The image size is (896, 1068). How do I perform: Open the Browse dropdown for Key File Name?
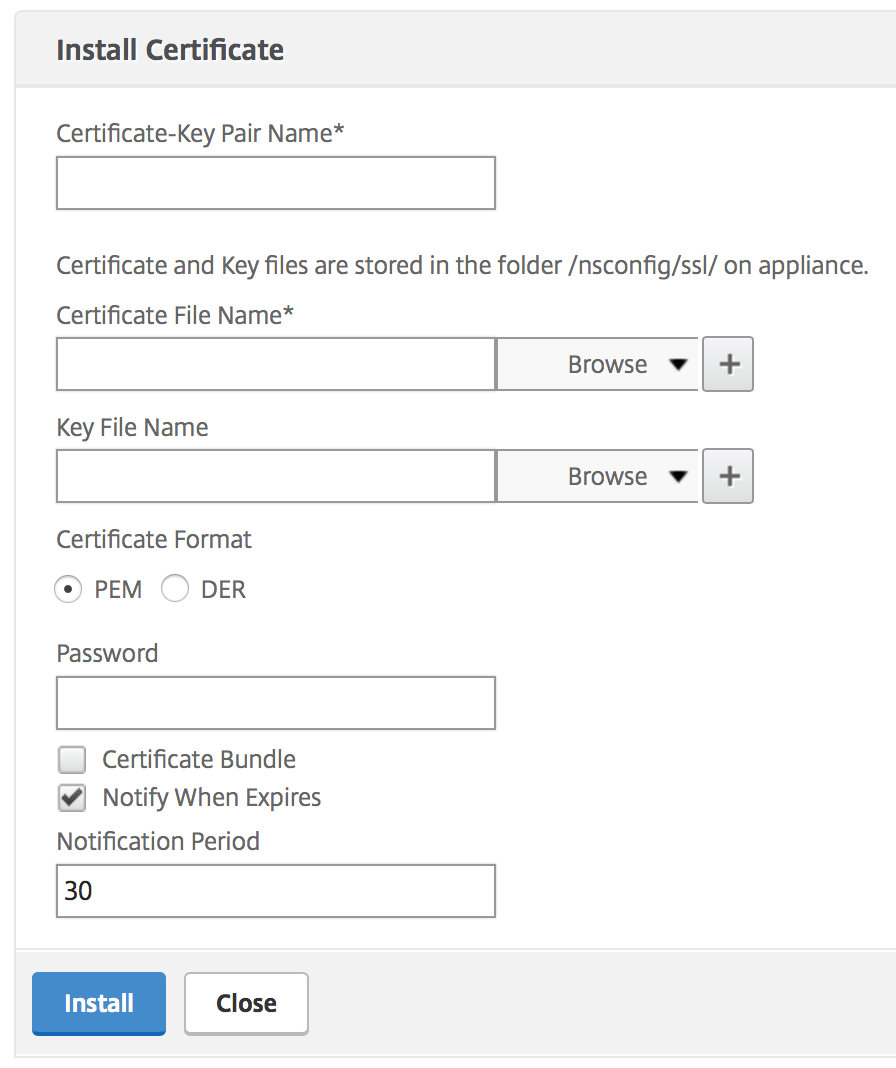click(607, 476)
